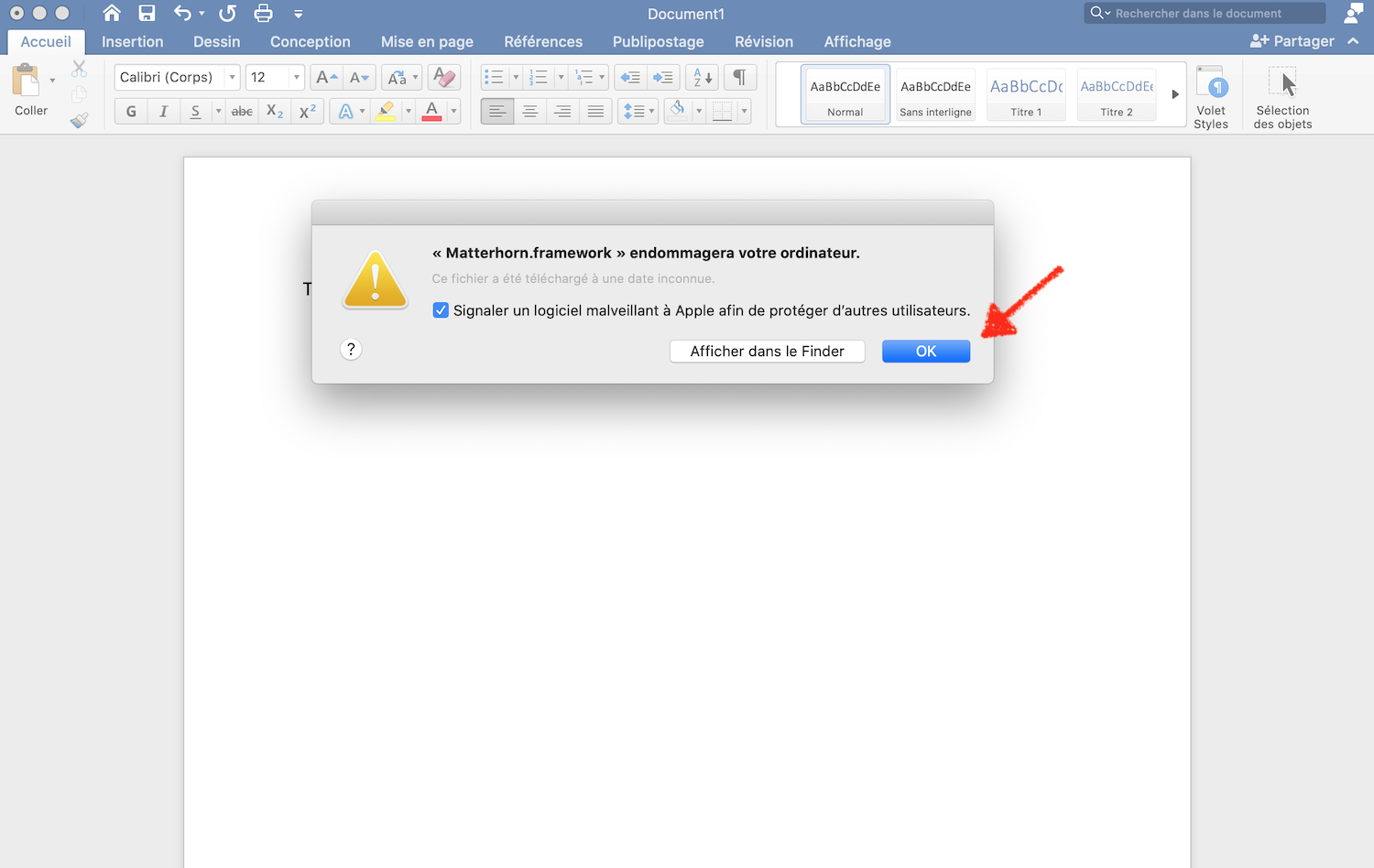
Task: Toggle left text alignment
Action: click(496, 112)
